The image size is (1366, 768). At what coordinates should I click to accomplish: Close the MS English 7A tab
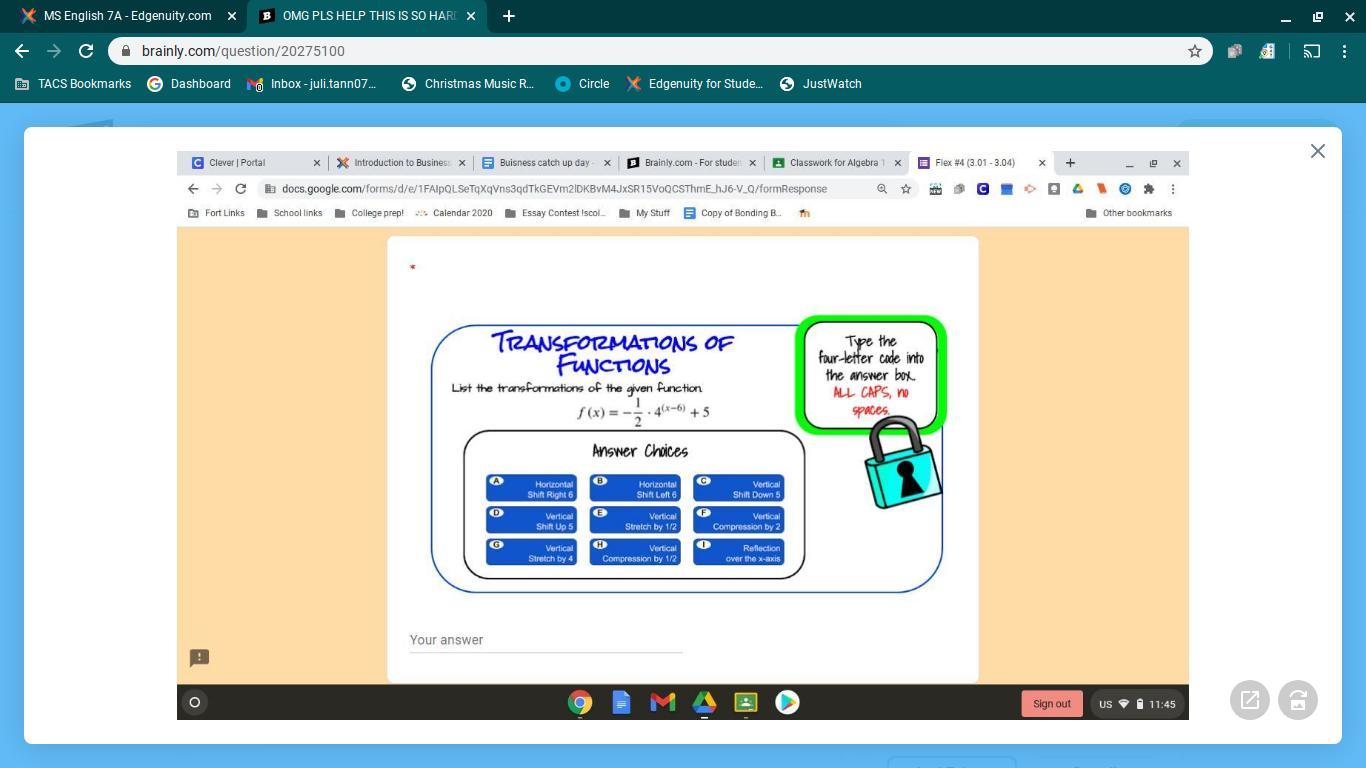[232, 16]
